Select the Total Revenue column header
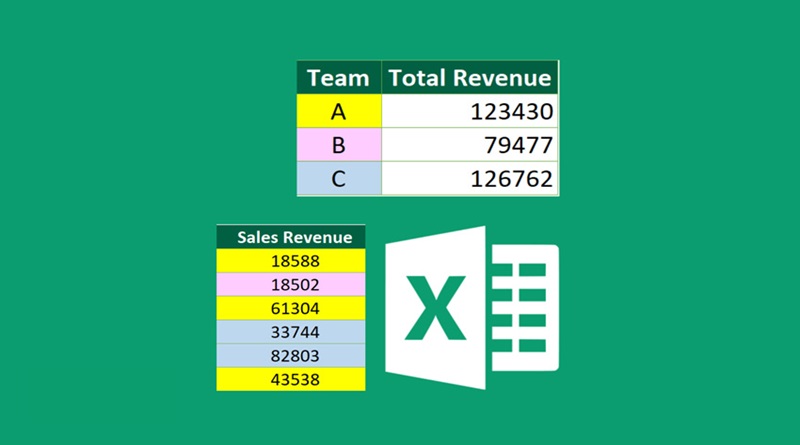 coord(469,77)
